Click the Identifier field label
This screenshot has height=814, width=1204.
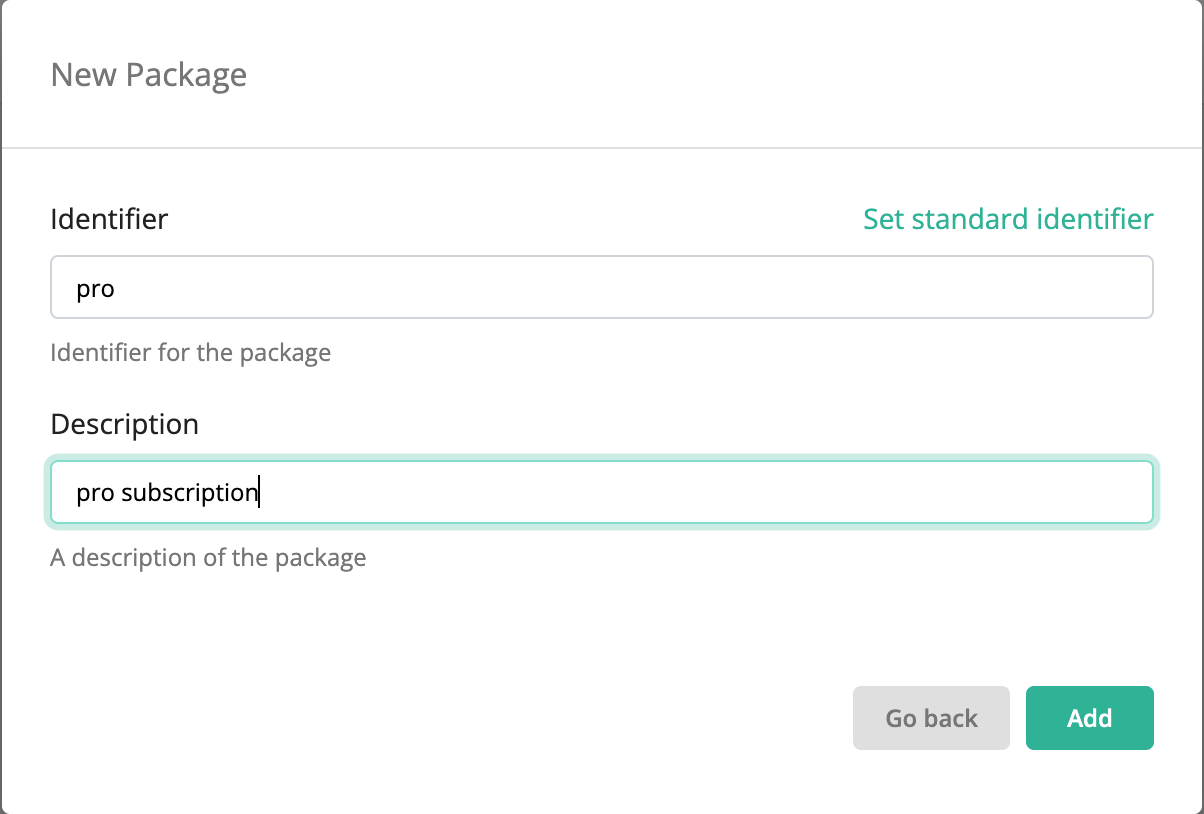point(109,219)
